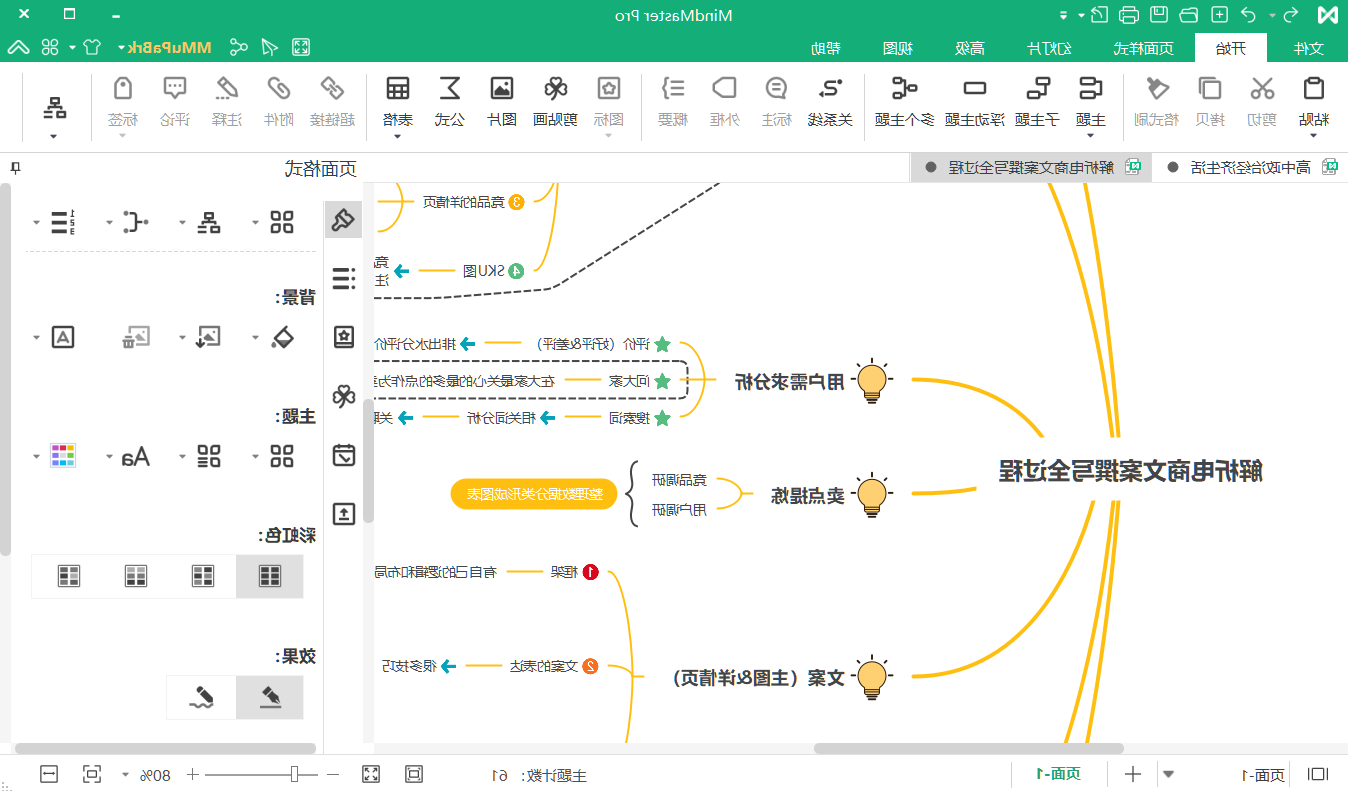Click the 概要 summary bracket icon
Viewport: 1348px width, 791px height.
tap(674, 90)
